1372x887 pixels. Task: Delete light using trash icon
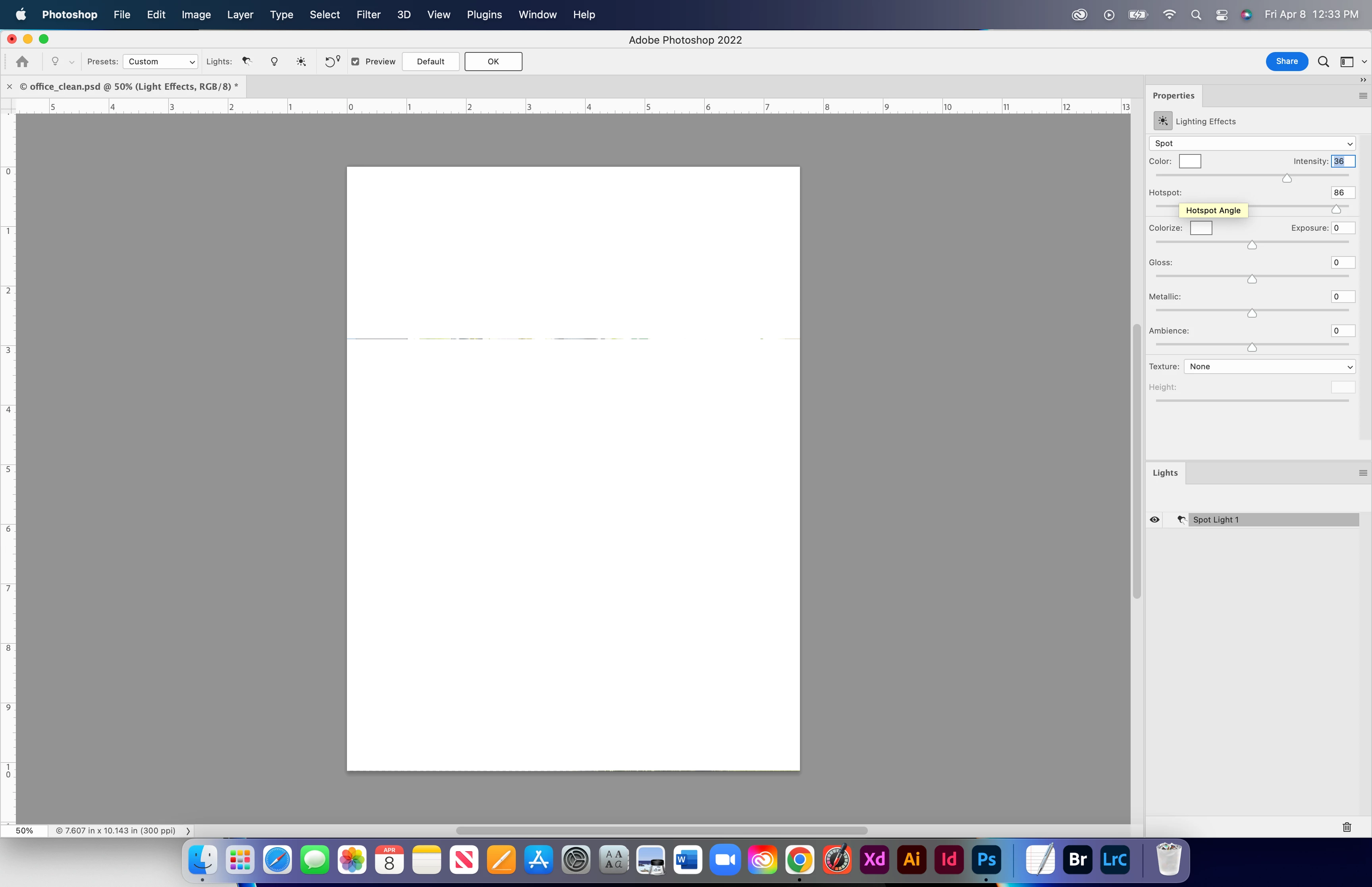coord(1347,827)
